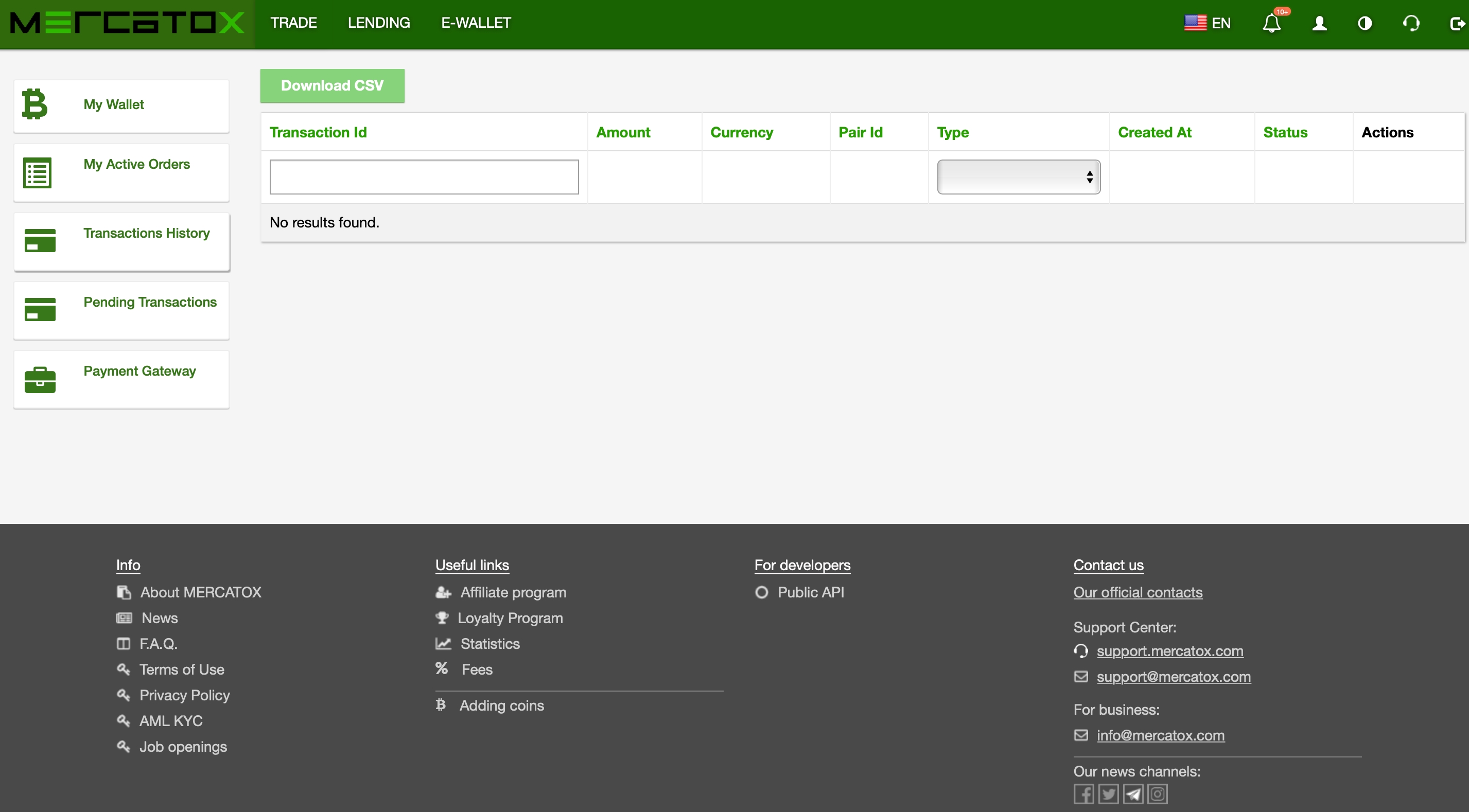Image resolution: width=1469 pixels, height=812 pixels.
Task: Open the LENDING menu
Action: (379, 23)
